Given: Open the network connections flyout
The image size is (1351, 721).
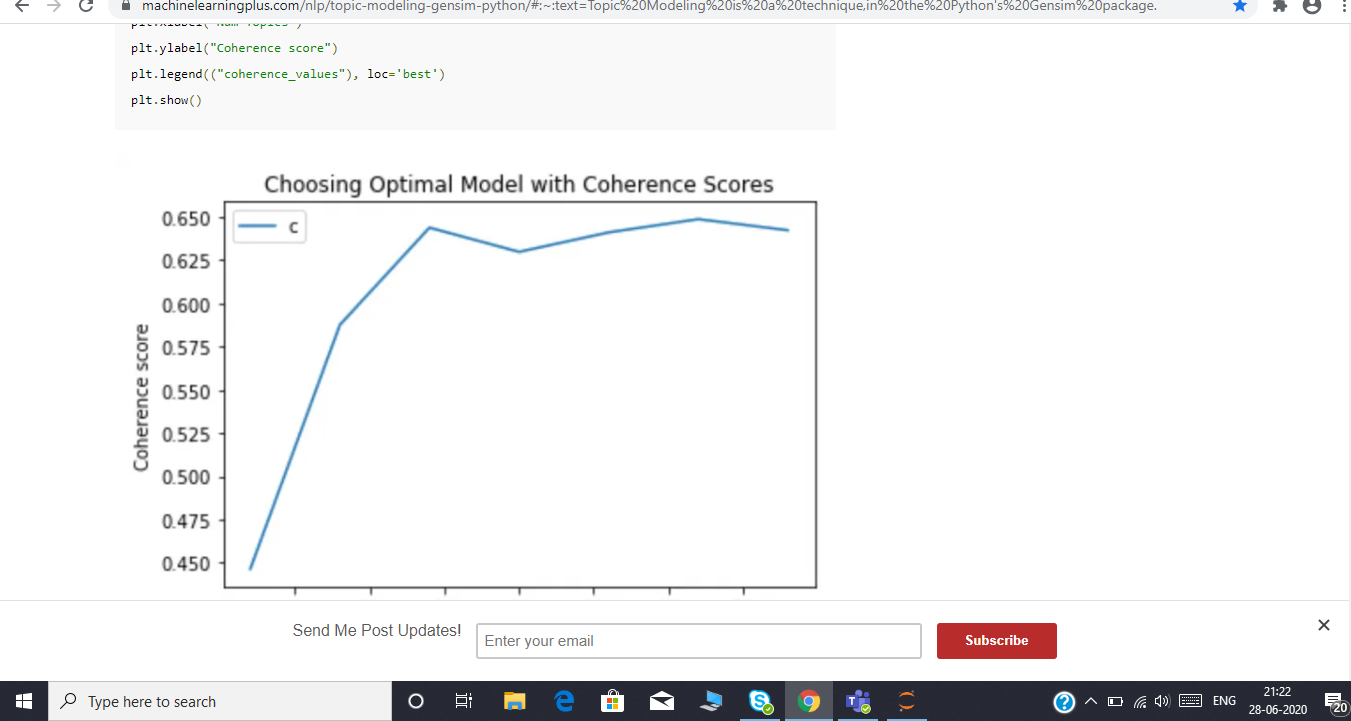Looking at the screenshot, I should (1140, 701).
